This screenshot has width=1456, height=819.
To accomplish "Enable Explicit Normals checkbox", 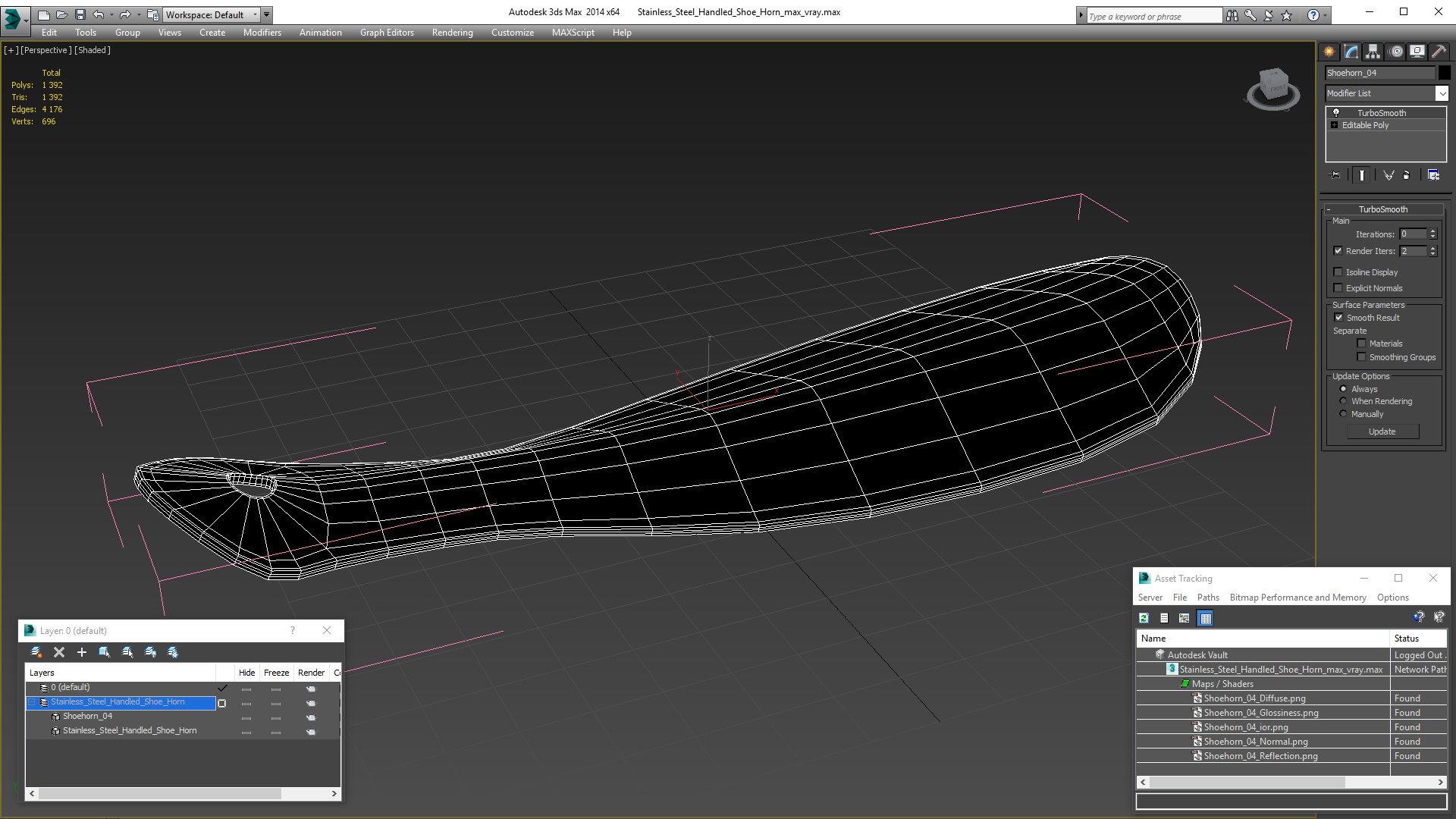I will (x=1338, y=288).
